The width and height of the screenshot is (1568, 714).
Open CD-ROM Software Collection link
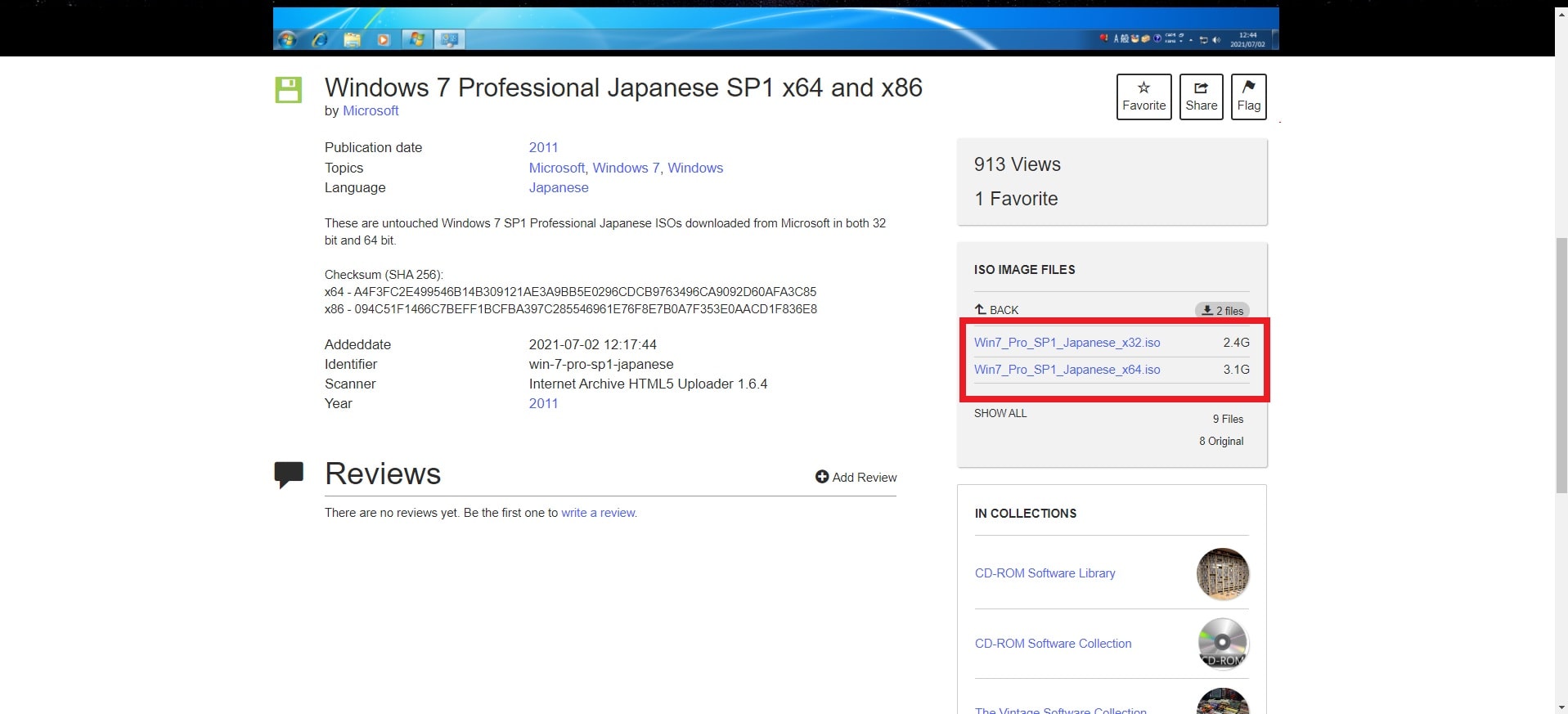coord(1053,644)
